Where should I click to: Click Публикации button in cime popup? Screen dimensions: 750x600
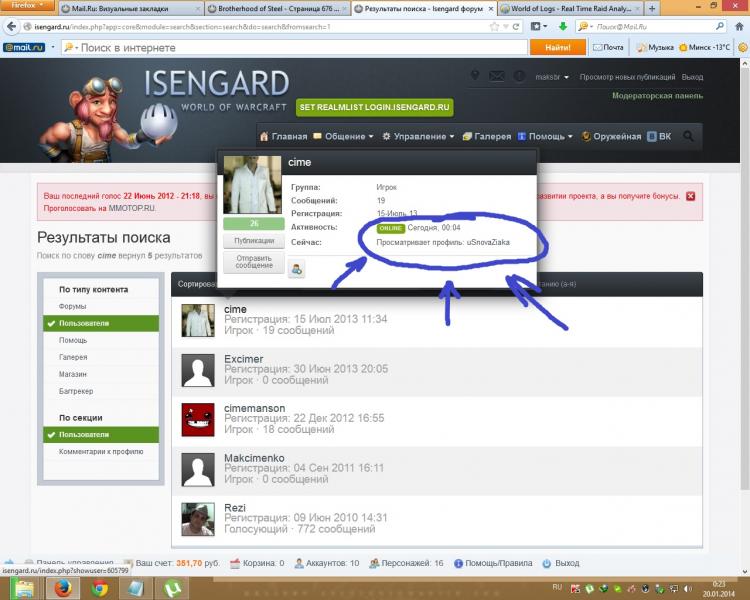click(x=254, y=241)
